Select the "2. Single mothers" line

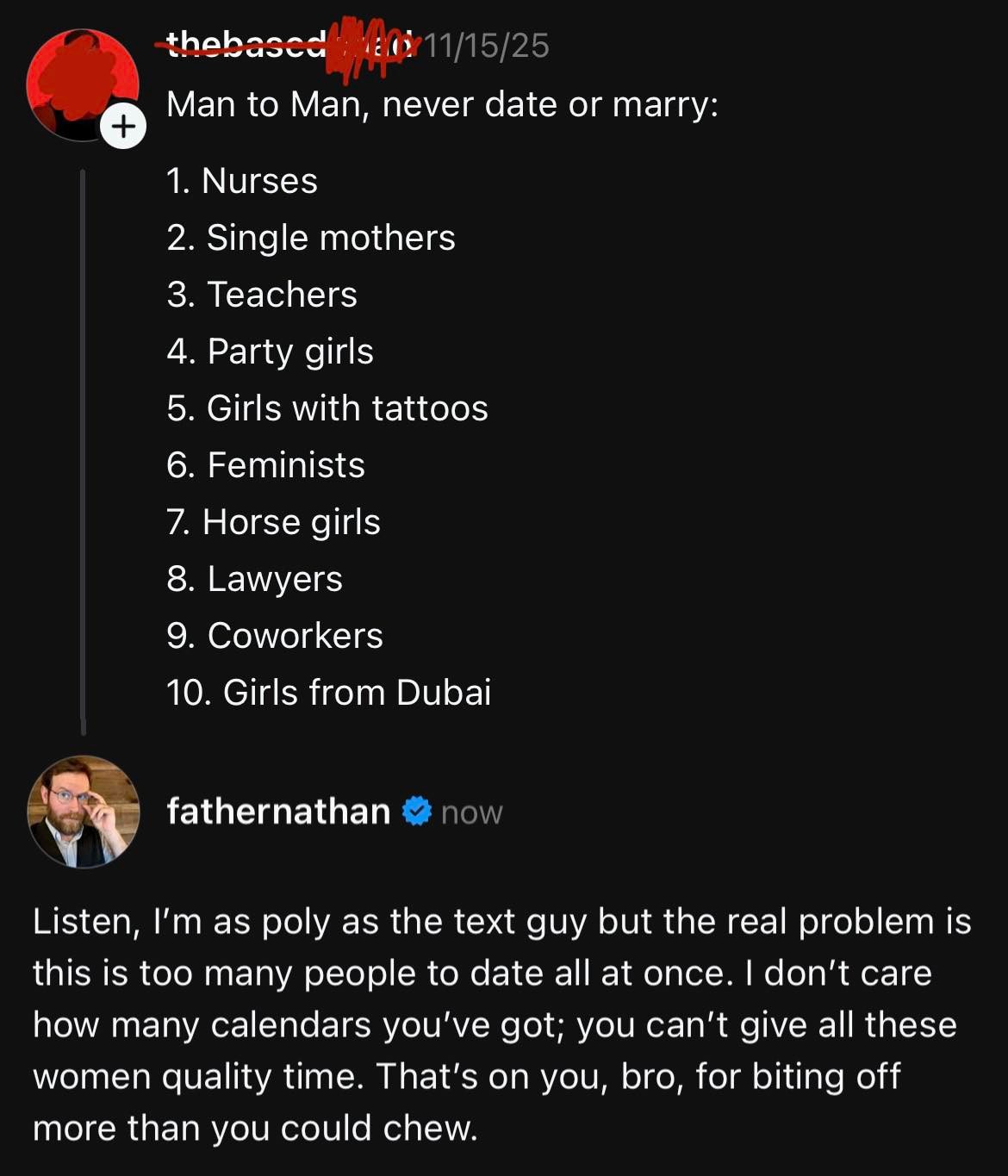(x=311, y=238)
